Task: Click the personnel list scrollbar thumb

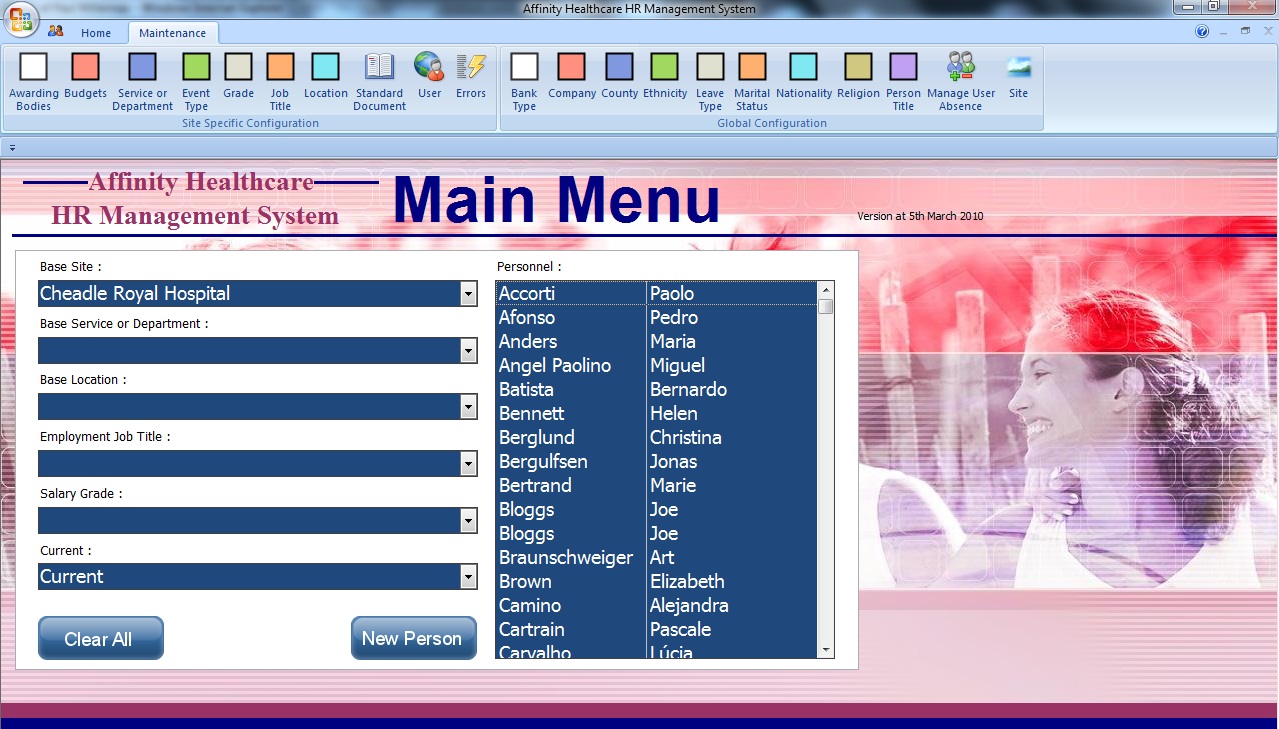Action: coord(826,306)
